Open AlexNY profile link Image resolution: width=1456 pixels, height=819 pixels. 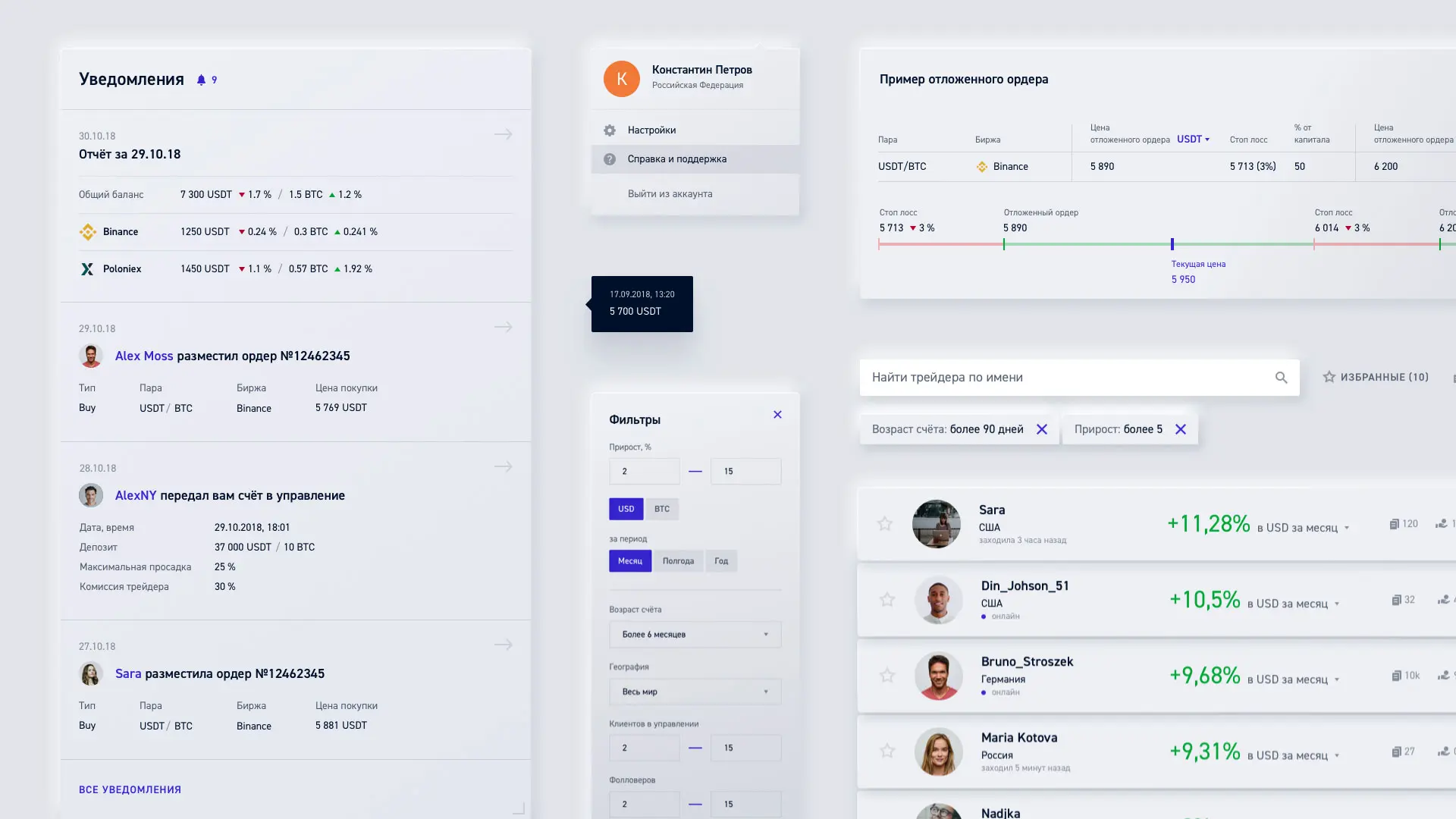(136, 495)
